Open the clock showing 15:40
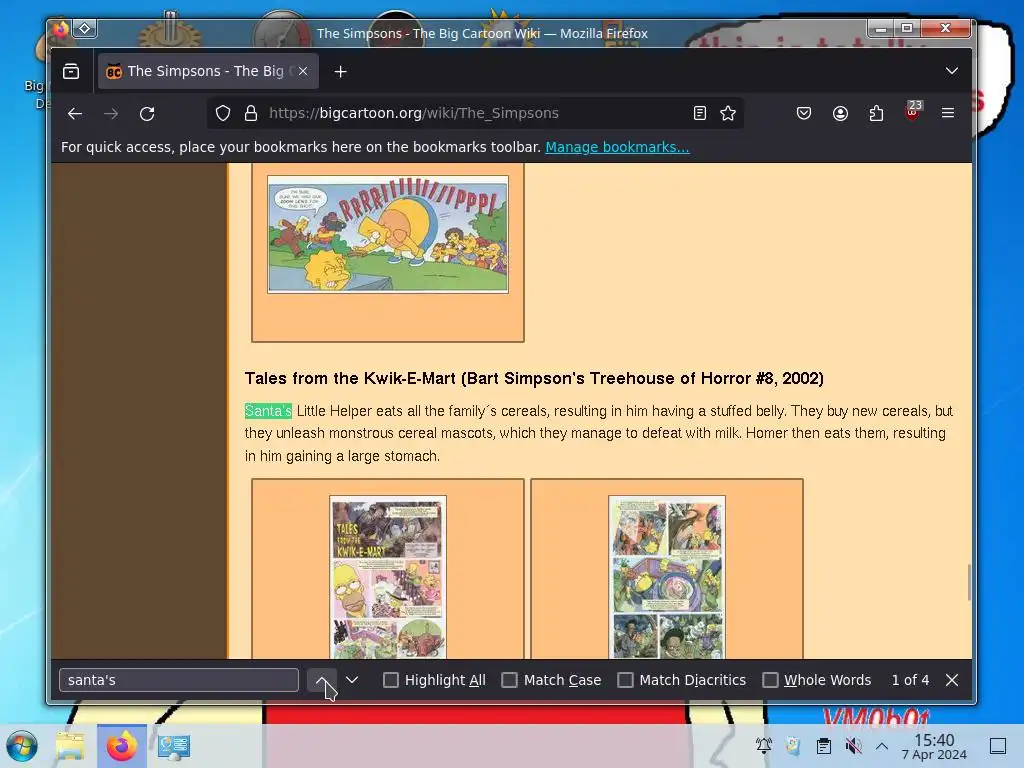Viewport: 1024px width, 768px height. coord(934,746)
